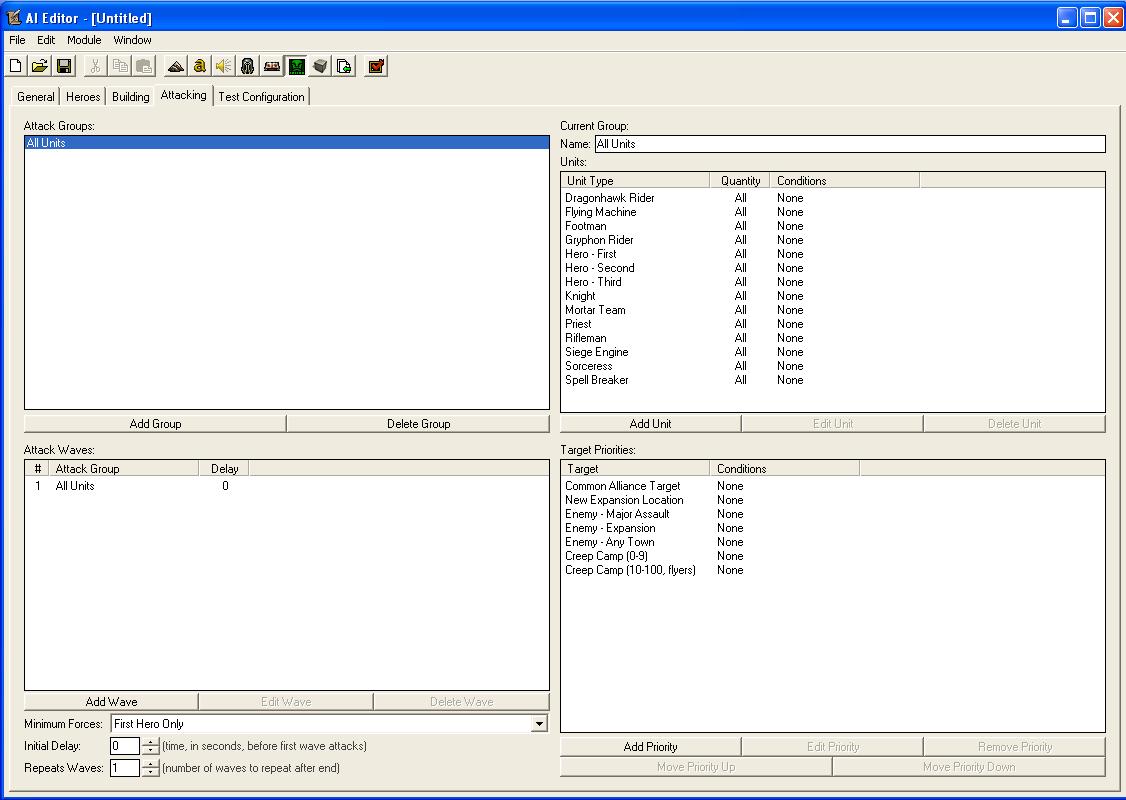Click the Move Priority Down button
1126x800 pixels.
click(969, 767)
